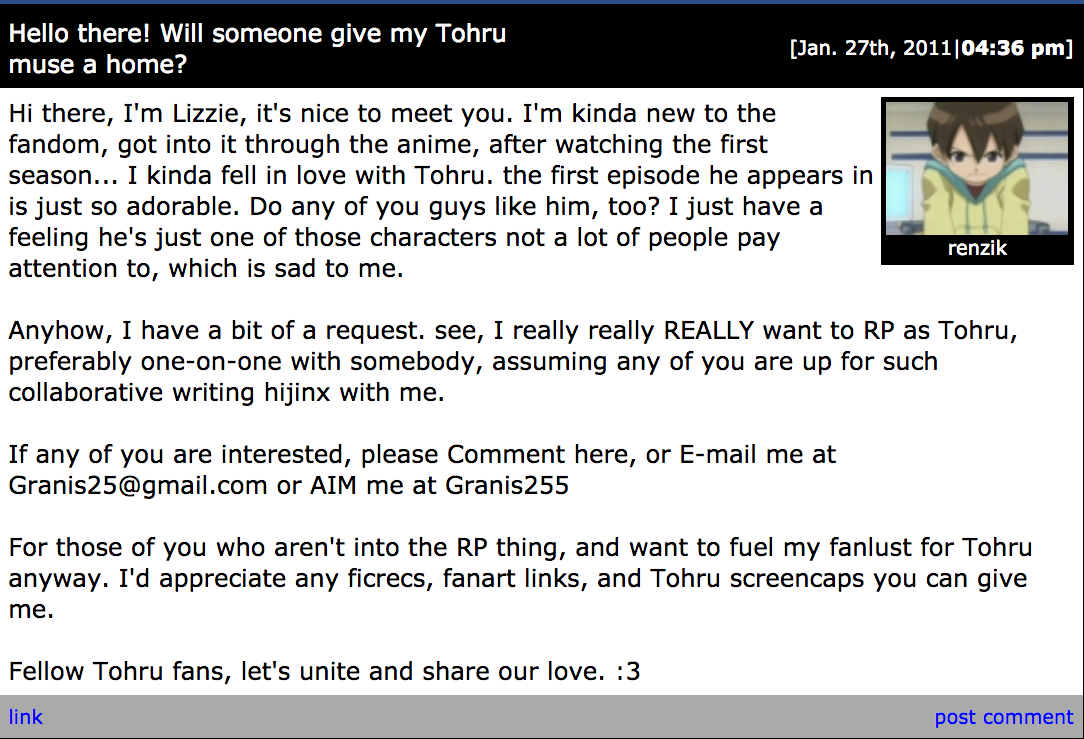Image resolution: width=1084 pixels, height=739 pixels.
Task: Open the renzik username under avatar
Action: coord(977,248)
